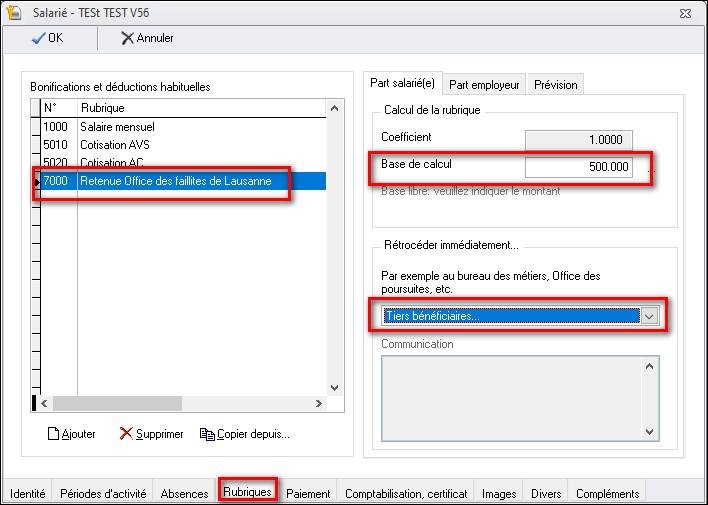Click the Base de calcul input field
The image size is (708, 505).
[578, 167]
